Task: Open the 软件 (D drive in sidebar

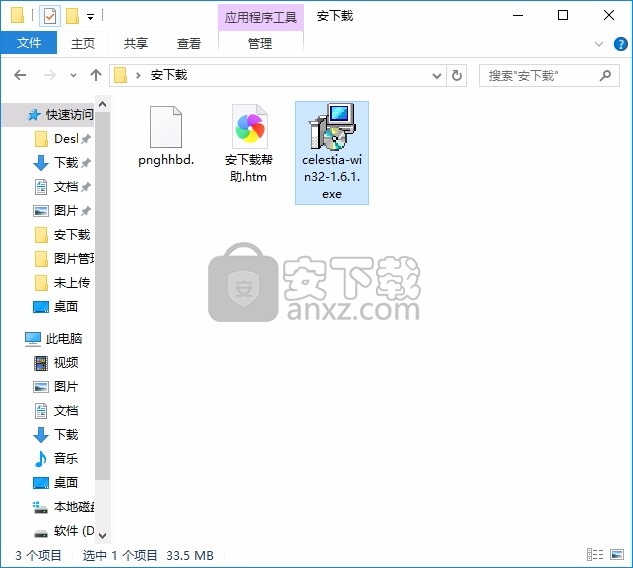Action: 63,530
